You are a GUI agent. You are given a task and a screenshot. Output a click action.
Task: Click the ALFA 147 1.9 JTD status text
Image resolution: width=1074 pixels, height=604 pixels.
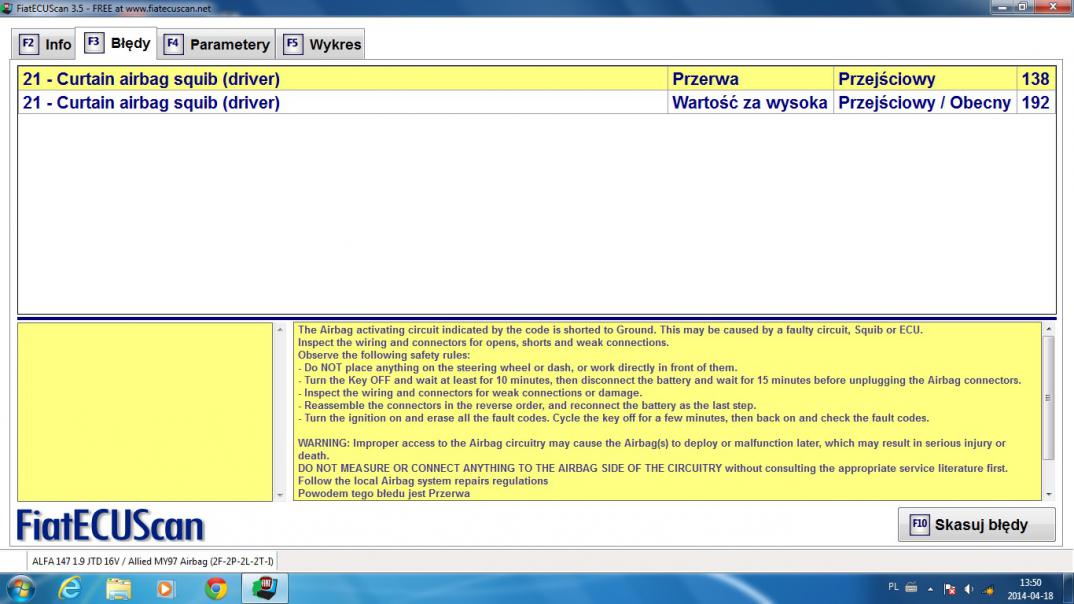point(152,562)
